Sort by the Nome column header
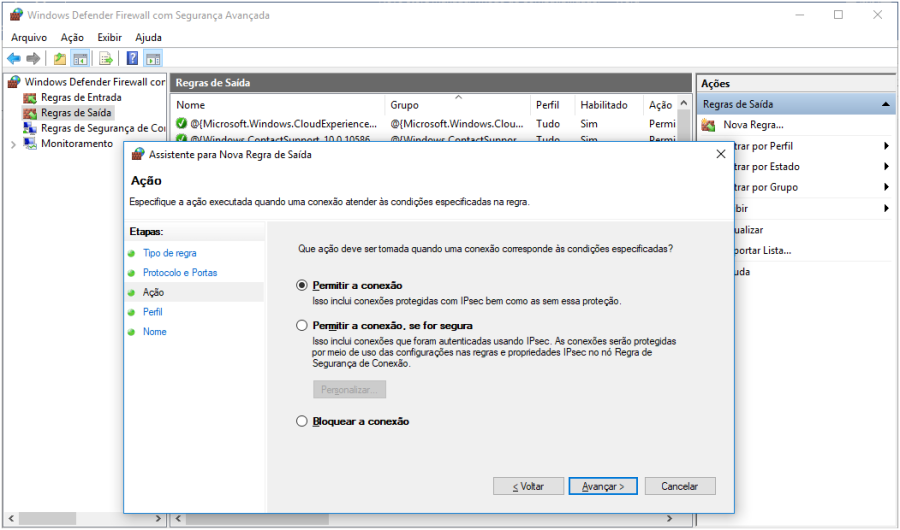900x530 pixels. 278,105
